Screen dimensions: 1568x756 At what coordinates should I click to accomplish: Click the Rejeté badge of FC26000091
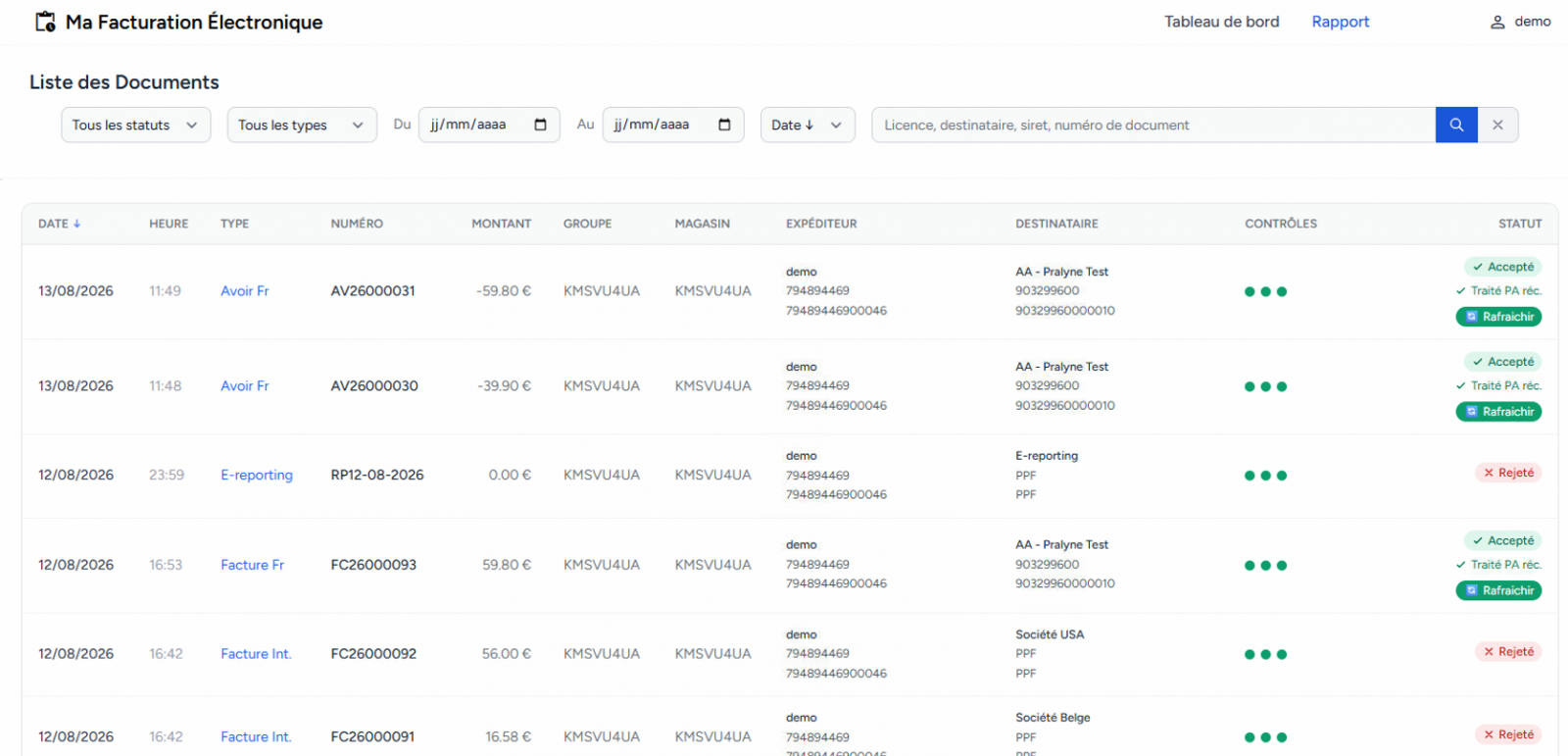pyautogui.click(x=1508, y=734)
